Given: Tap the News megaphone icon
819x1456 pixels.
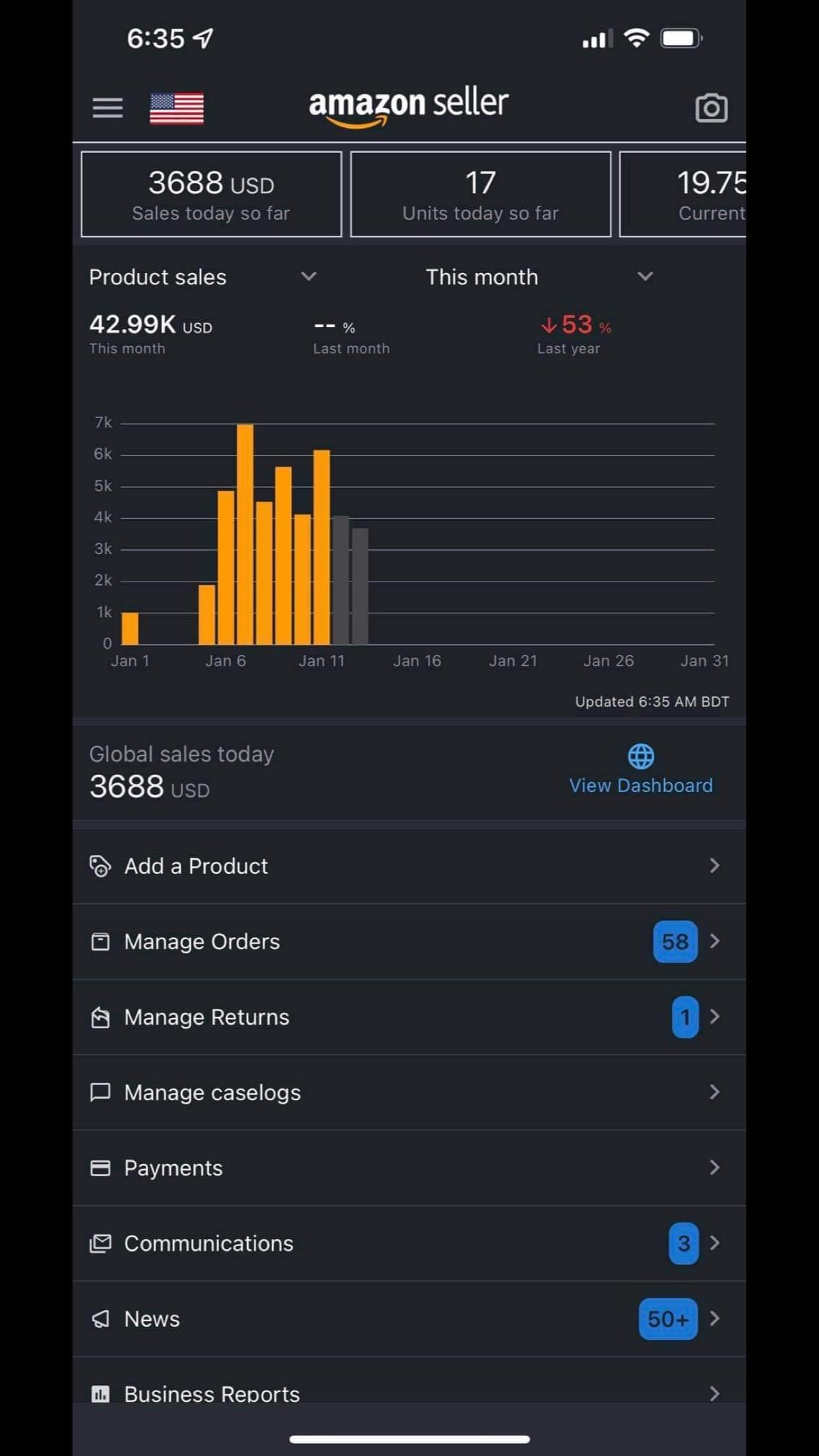Looking at the screenshot, I should tap(100, 1319).
